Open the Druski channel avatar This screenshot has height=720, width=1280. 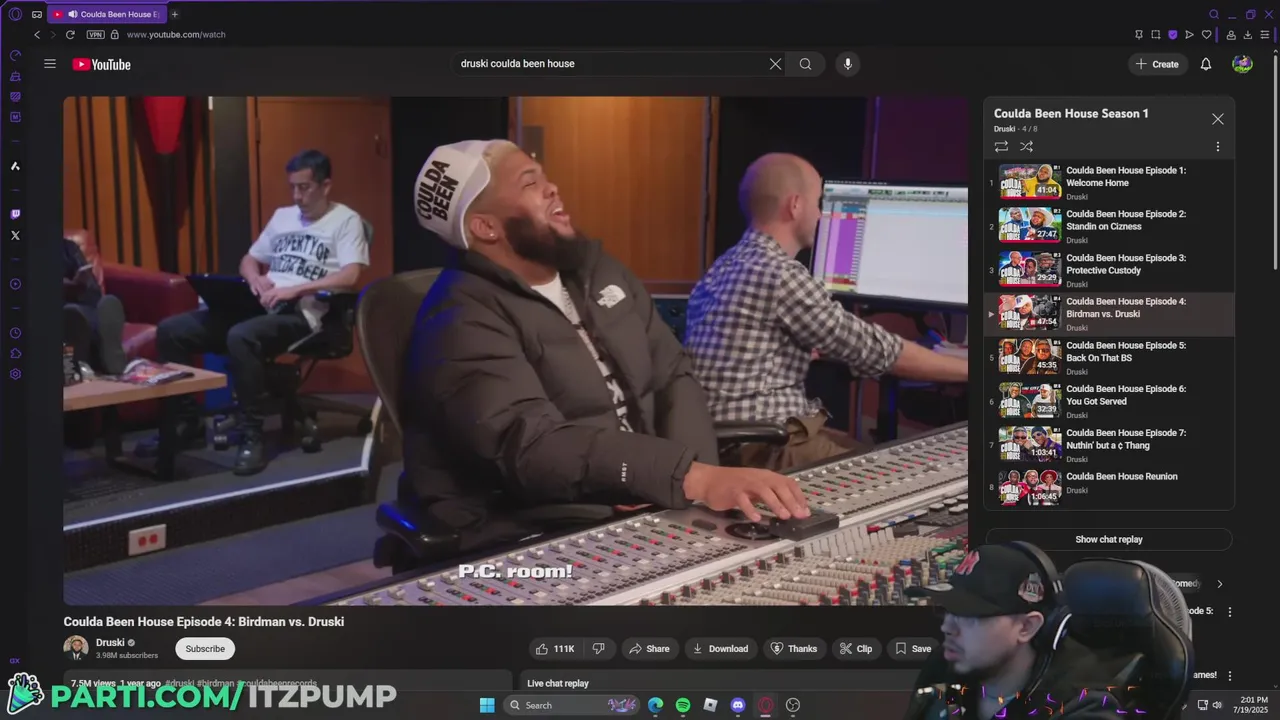coord(76,648)
